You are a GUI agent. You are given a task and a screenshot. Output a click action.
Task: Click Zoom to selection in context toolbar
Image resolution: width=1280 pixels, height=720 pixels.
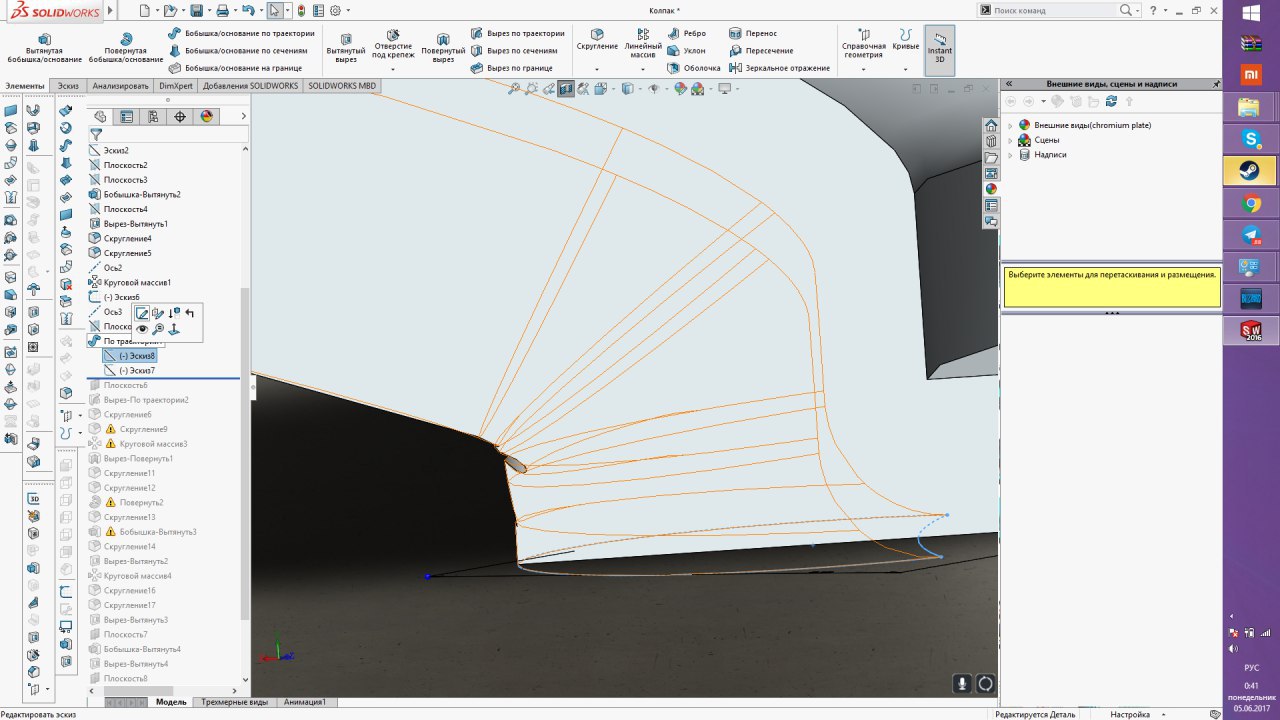tap(158, 329)
